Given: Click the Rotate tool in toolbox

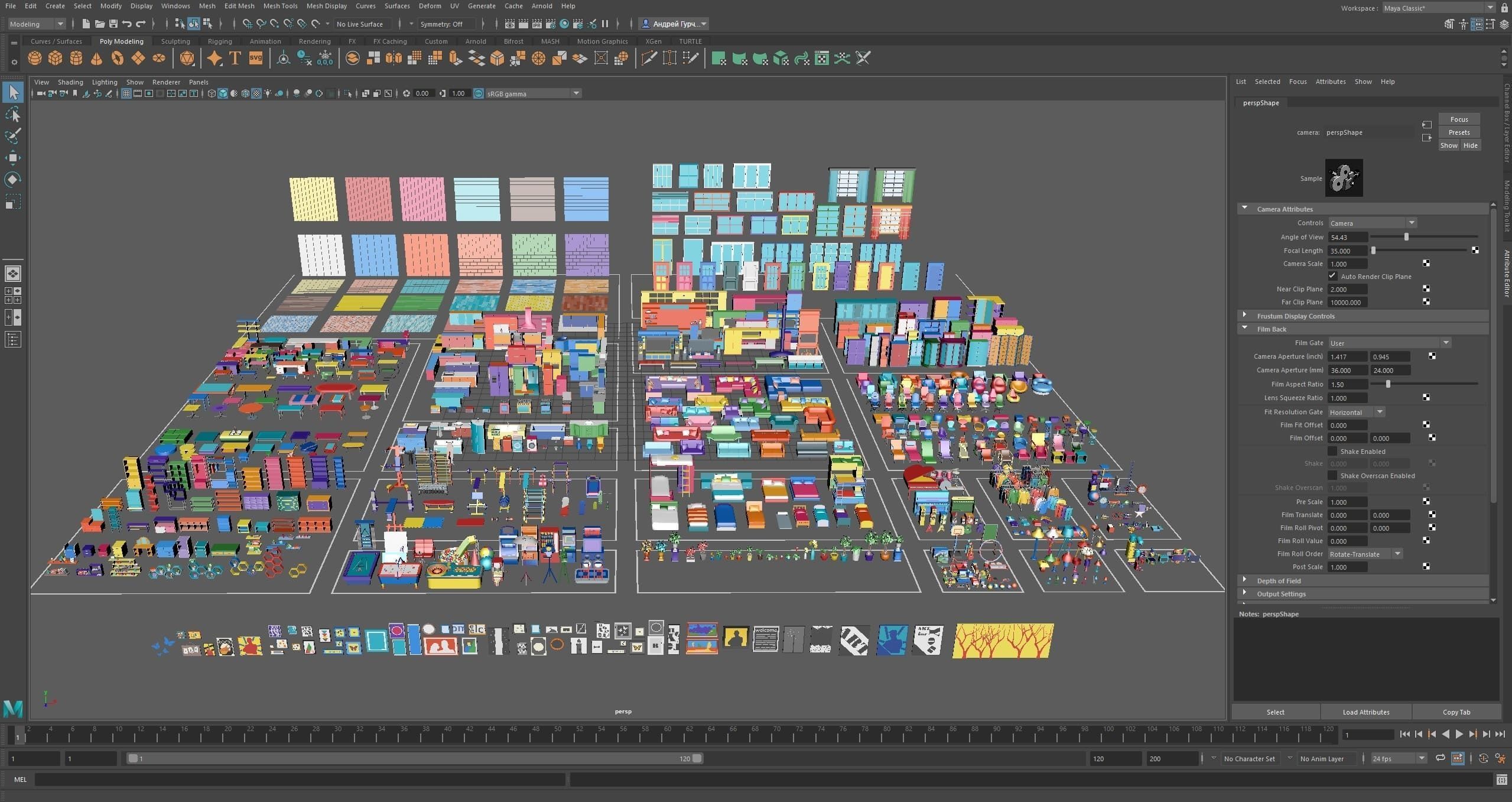Looking at the screenshot, I should coord(13,179).
